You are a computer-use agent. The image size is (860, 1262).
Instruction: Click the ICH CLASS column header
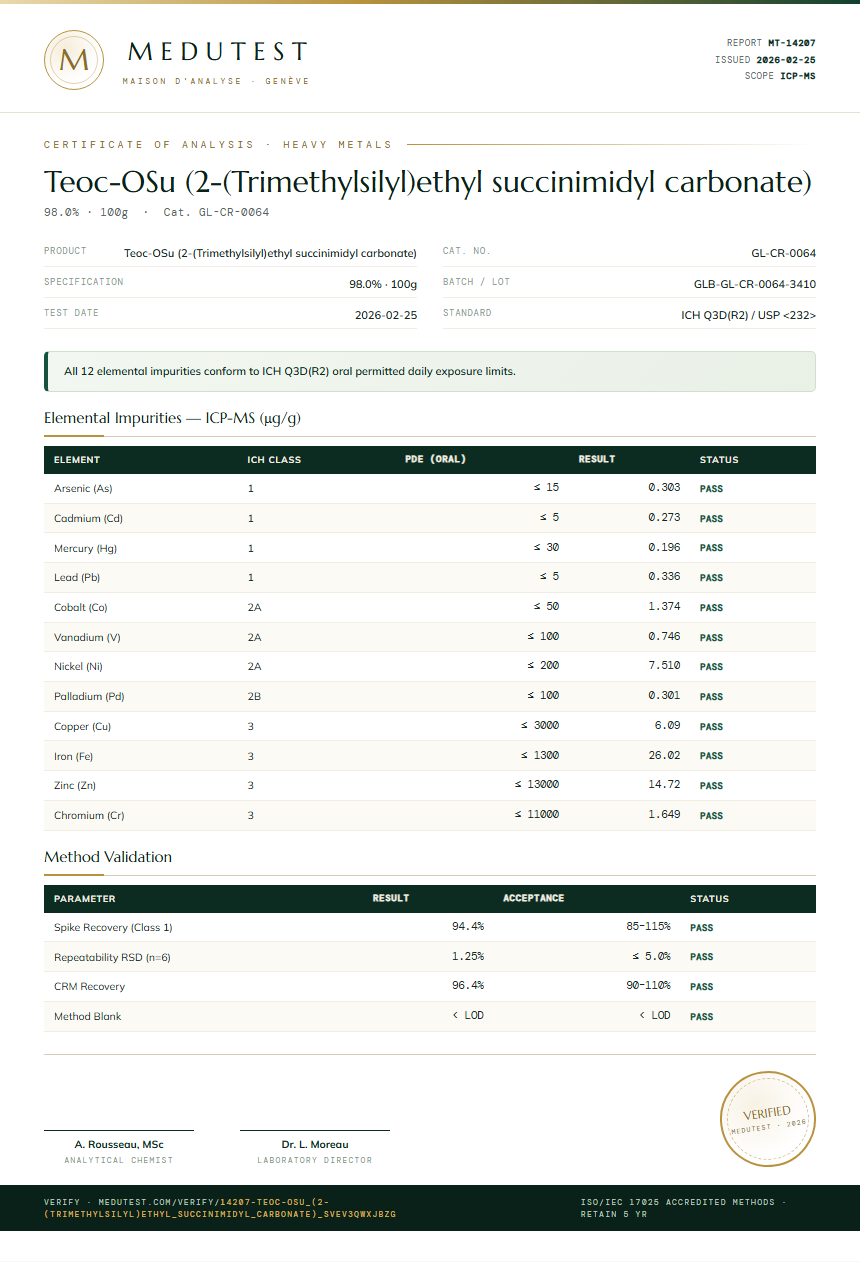(274, 460)
